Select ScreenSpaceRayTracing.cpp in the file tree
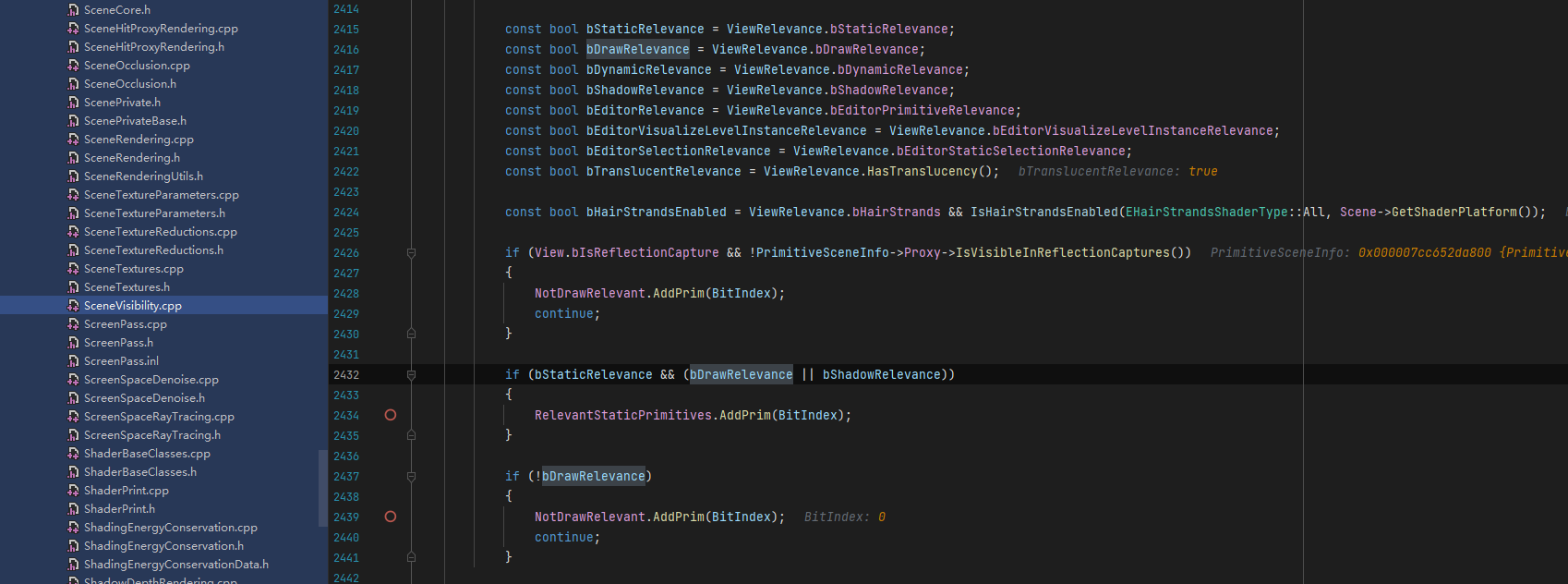The height and width of the screenshot is (584, 1568). [x=159, y=417]
